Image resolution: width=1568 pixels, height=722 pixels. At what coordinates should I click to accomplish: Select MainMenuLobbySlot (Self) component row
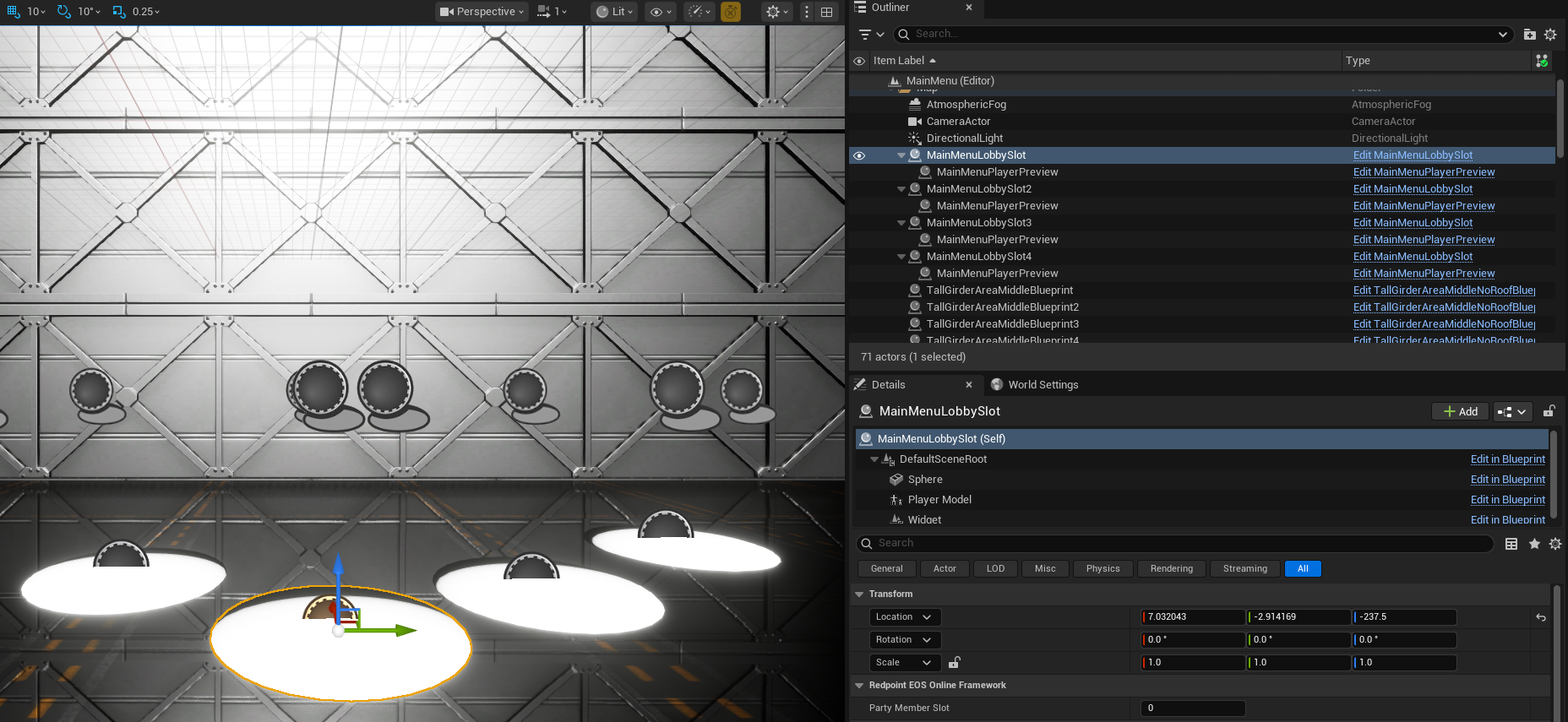(1201, 439)
